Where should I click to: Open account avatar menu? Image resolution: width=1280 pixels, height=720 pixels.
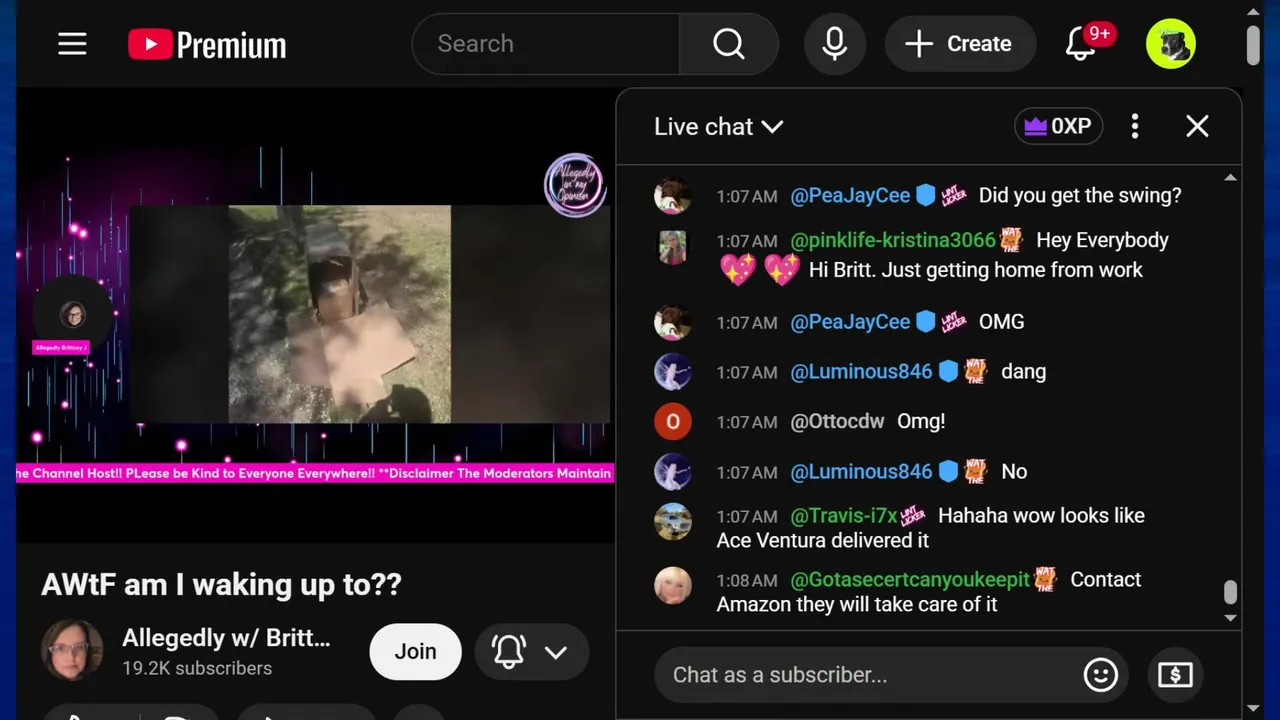tap(1171, 44)
